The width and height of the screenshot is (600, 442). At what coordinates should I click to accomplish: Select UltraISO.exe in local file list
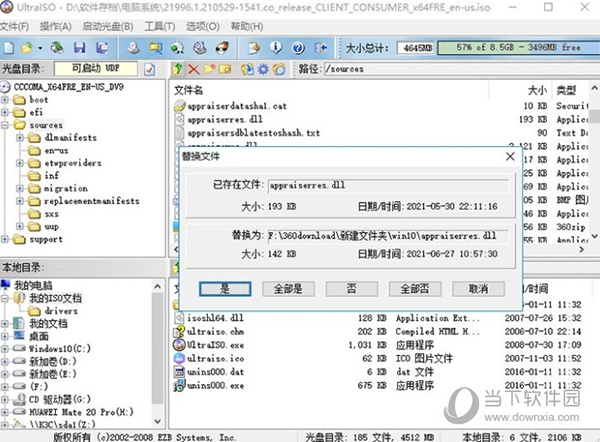215,345
